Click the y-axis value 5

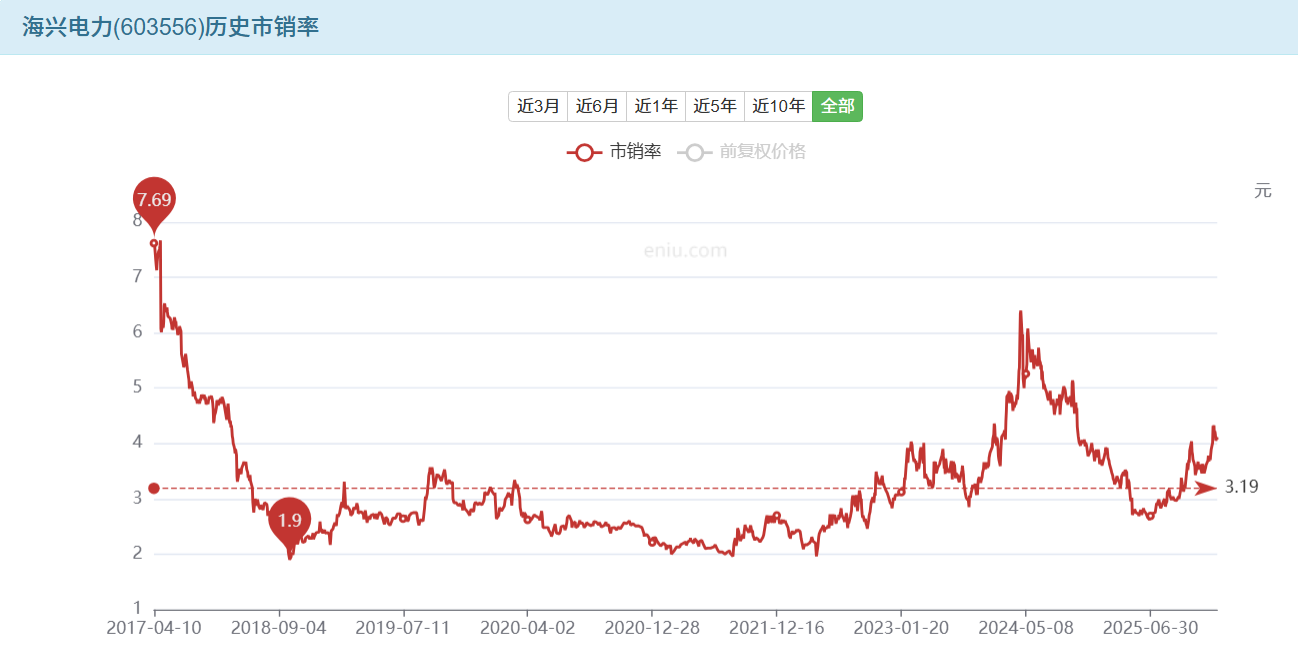coord(137,387)
